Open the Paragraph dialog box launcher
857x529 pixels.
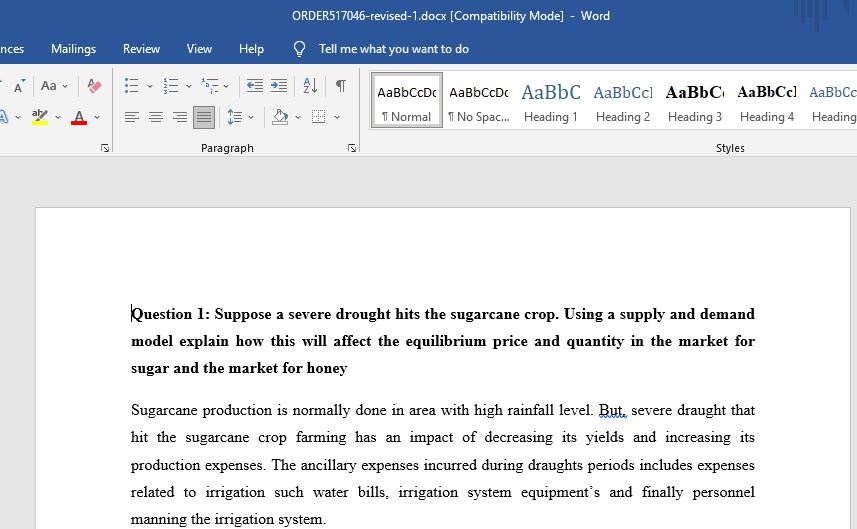pos(352,148)
